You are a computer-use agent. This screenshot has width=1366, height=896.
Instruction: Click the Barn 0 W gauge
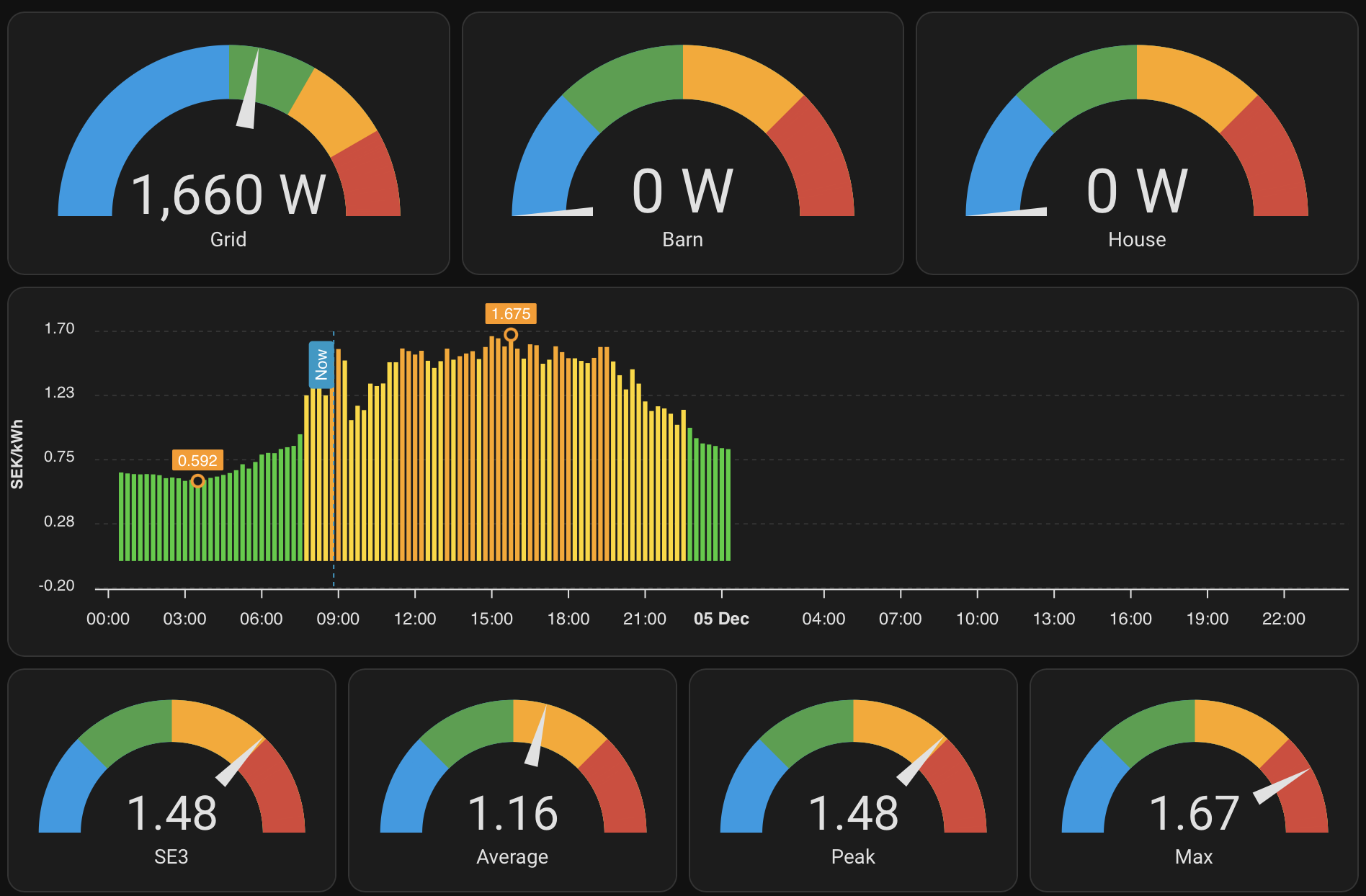click(682, 143)
